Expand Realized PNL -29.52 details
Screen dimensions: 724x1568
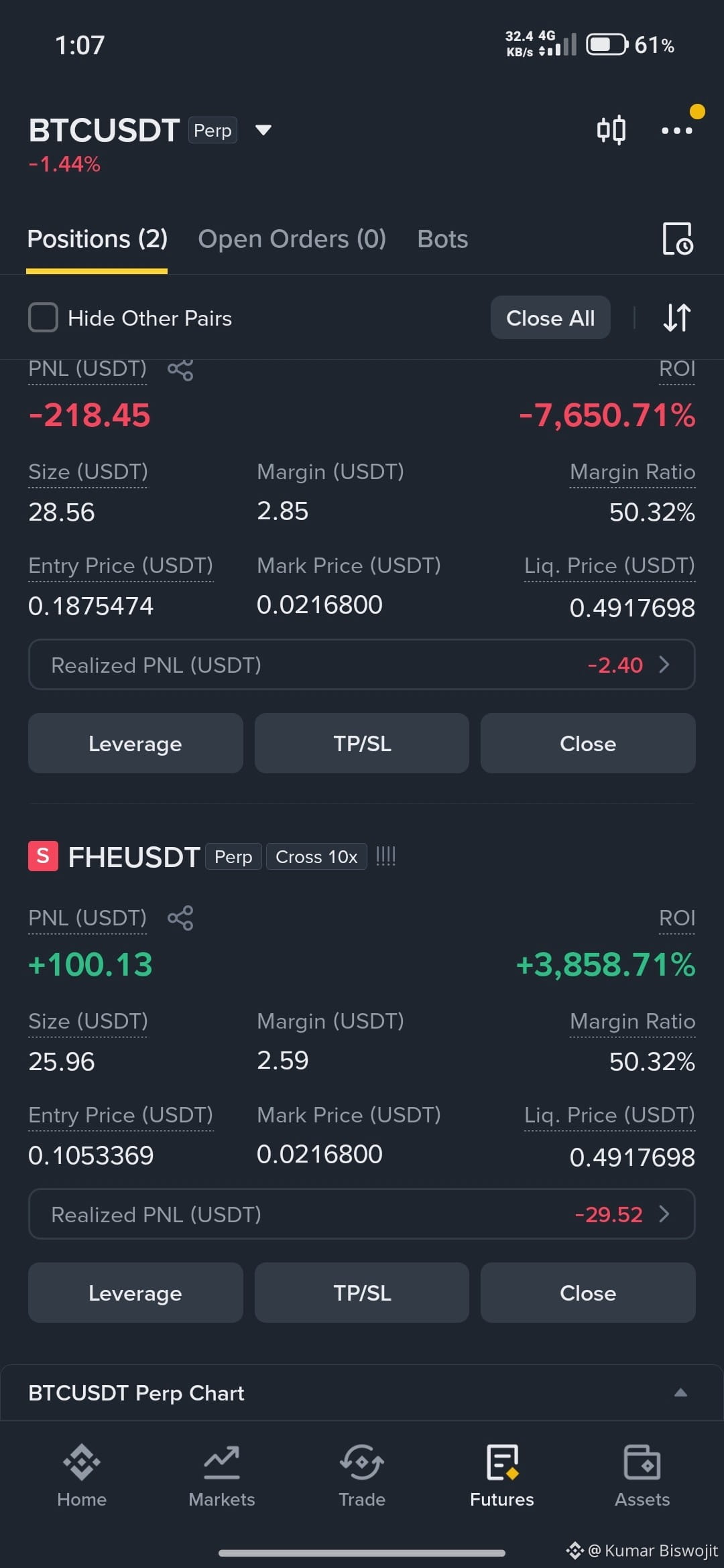362,1214
